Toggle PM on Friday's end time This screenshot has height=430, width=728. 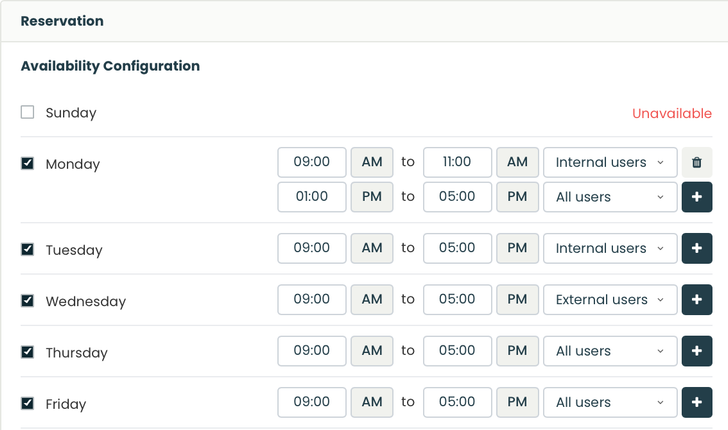coord(517,402)
